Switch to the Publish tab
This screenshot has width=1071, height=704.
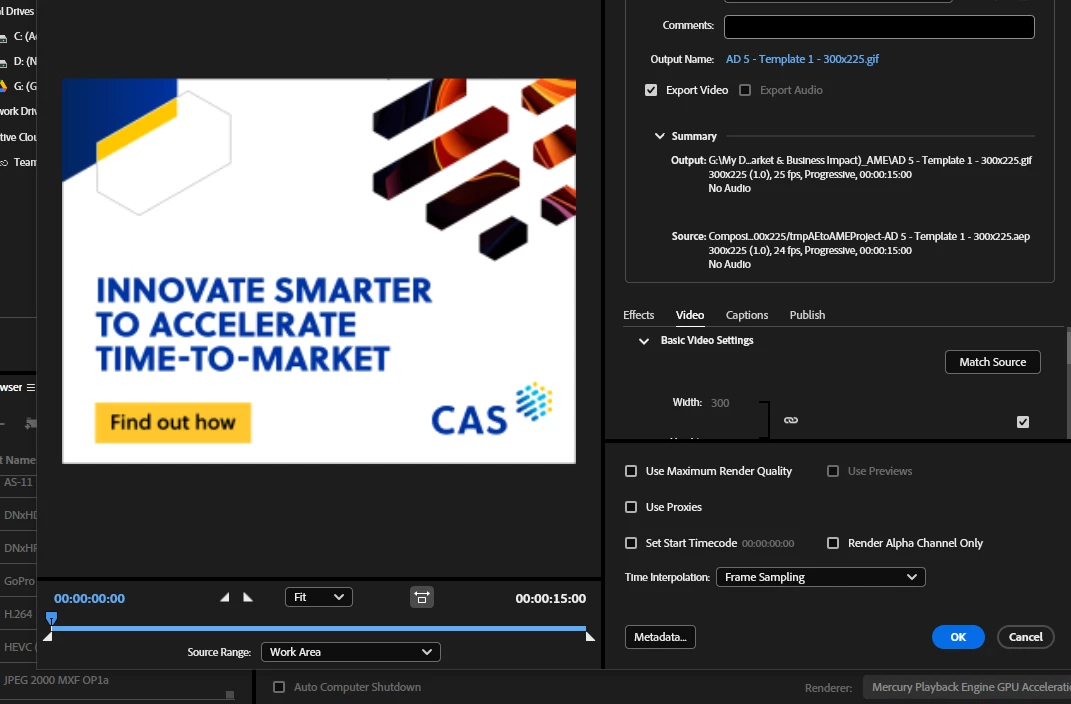pos(807,315)
